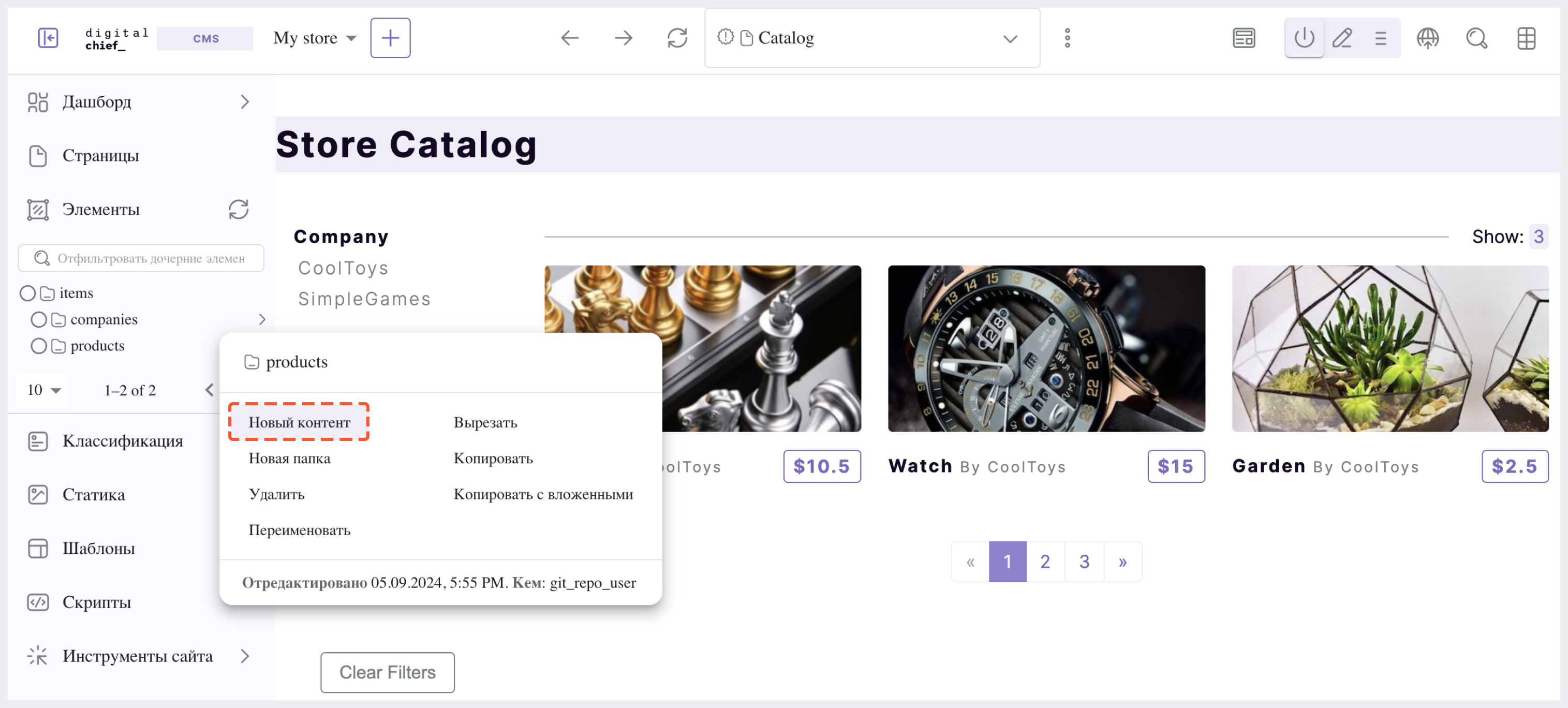
Task: Click the Классификация icon
Action: click(x=38, y=441)
